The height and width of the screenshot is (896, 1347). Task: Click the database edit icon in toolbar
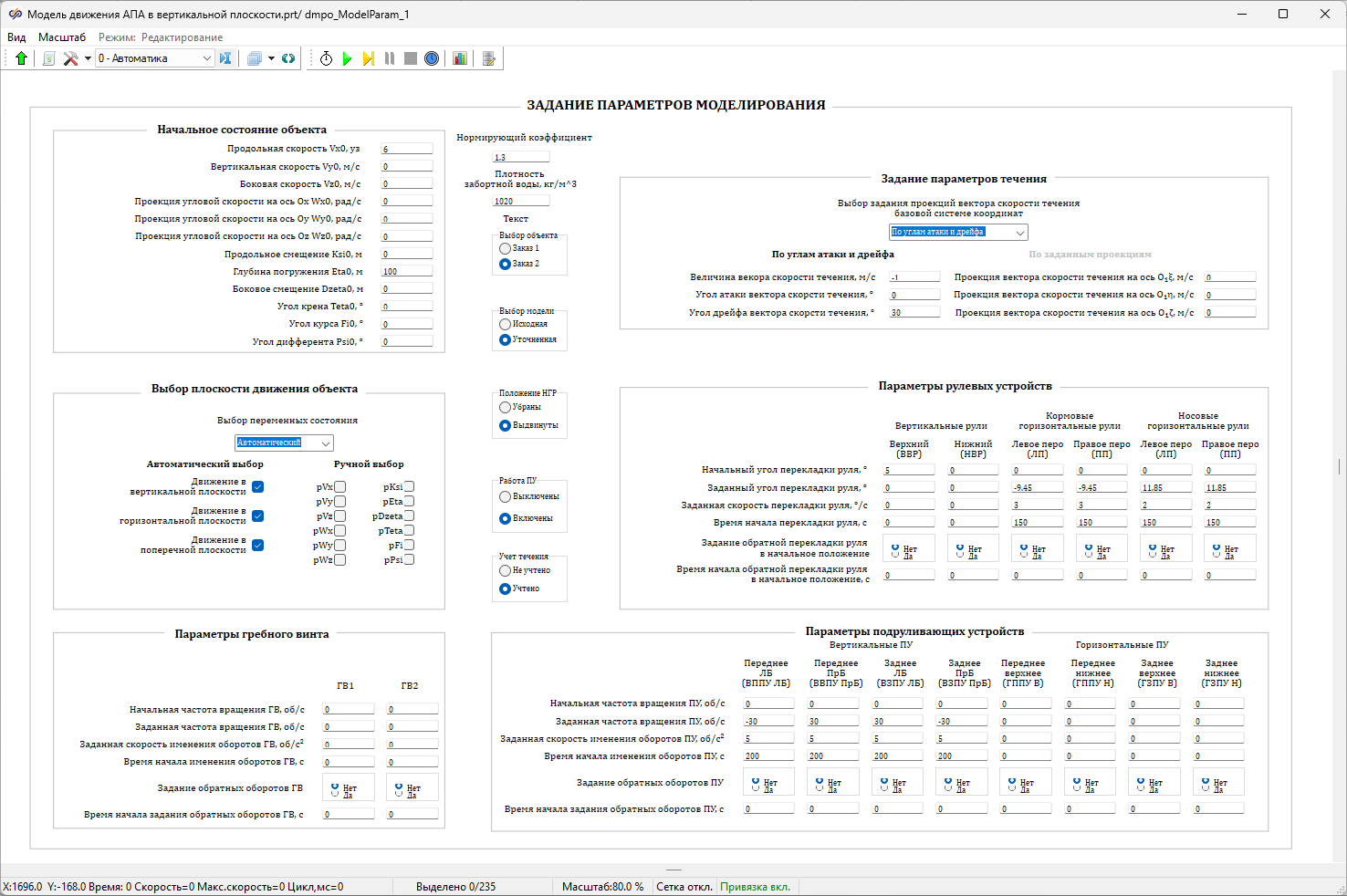tap(489, 58)
